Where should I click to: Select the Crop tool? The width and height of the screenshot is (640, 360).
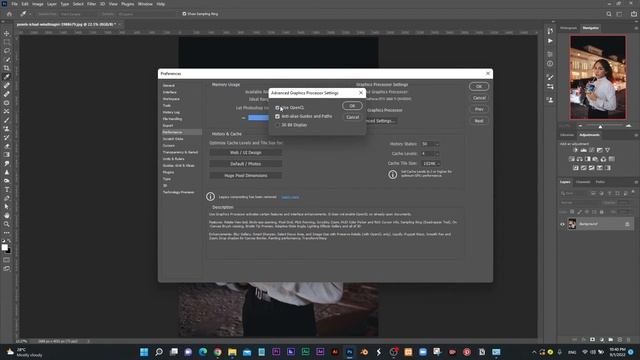pyautogui.click(x=7, y=68)
